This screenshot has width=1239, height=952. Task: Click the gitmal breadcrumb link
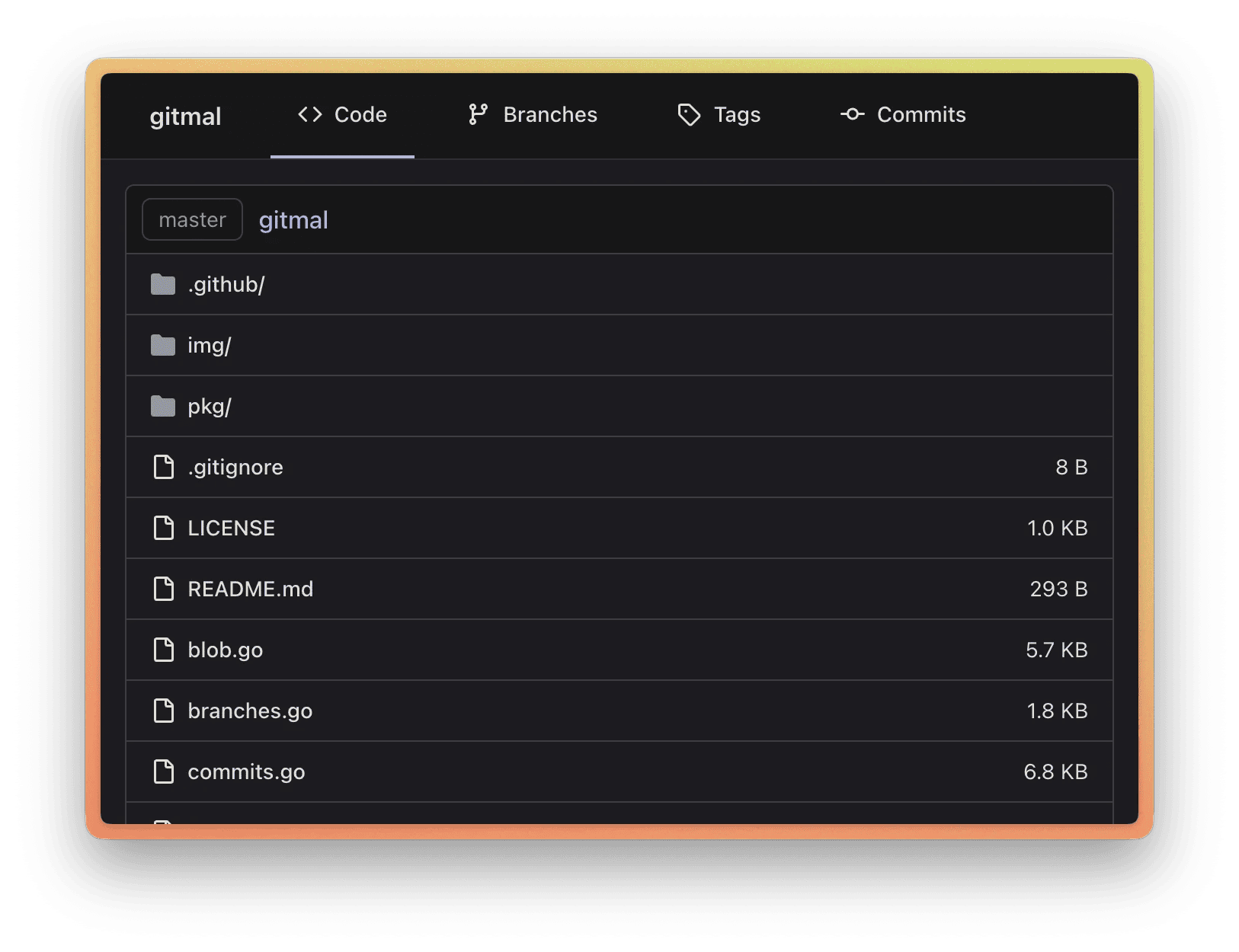click(293, 220)
